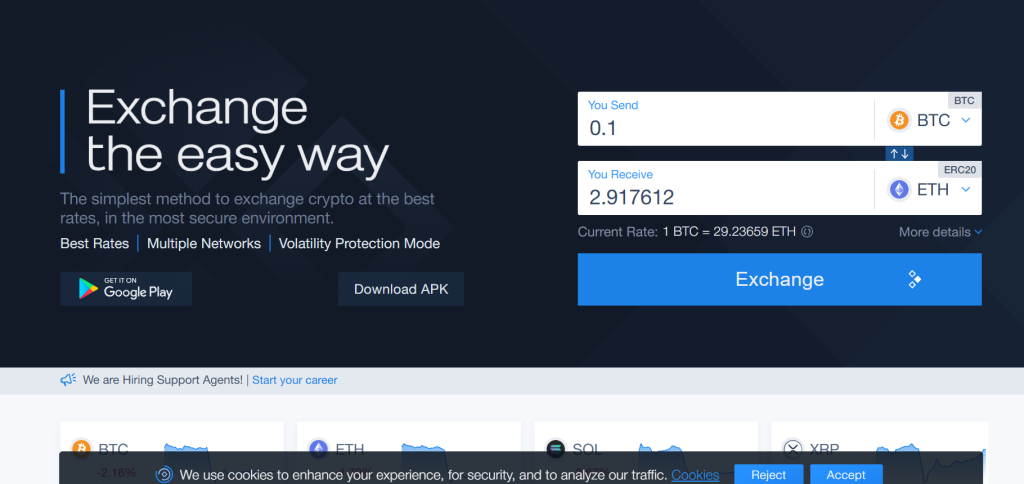
Task: Click the XRP coin icon in price cards
Action: point(793,448)
